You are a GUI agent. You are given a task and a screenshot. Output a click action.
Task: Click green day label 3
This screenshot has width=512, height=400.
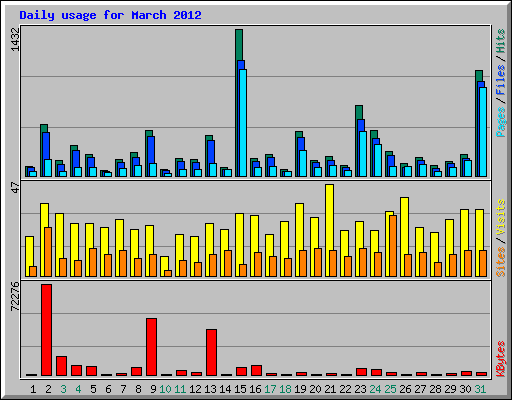tap(63, 389)
